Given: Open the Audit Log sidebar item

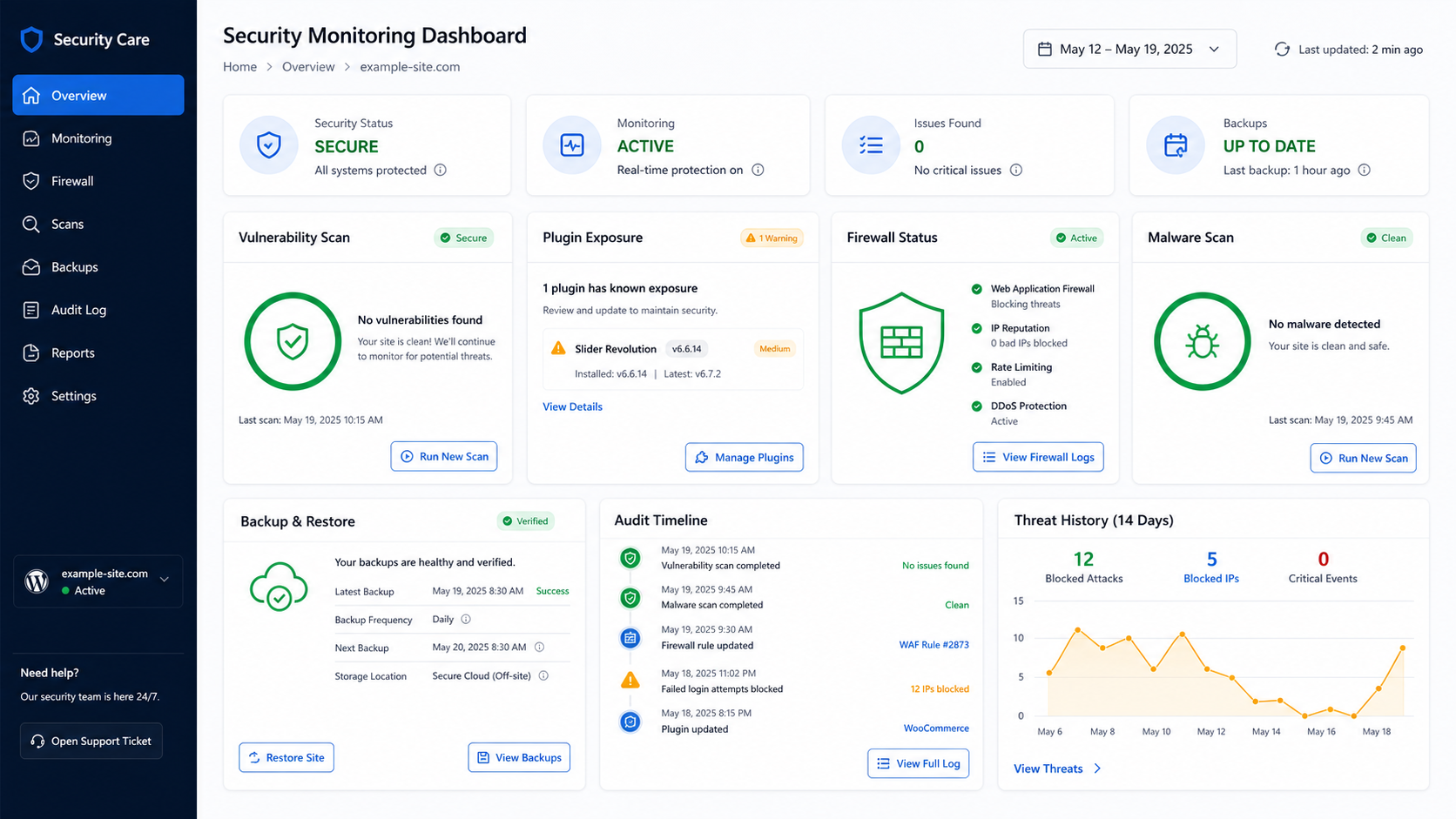Looking at the screenshot, I should coord(98,310).
